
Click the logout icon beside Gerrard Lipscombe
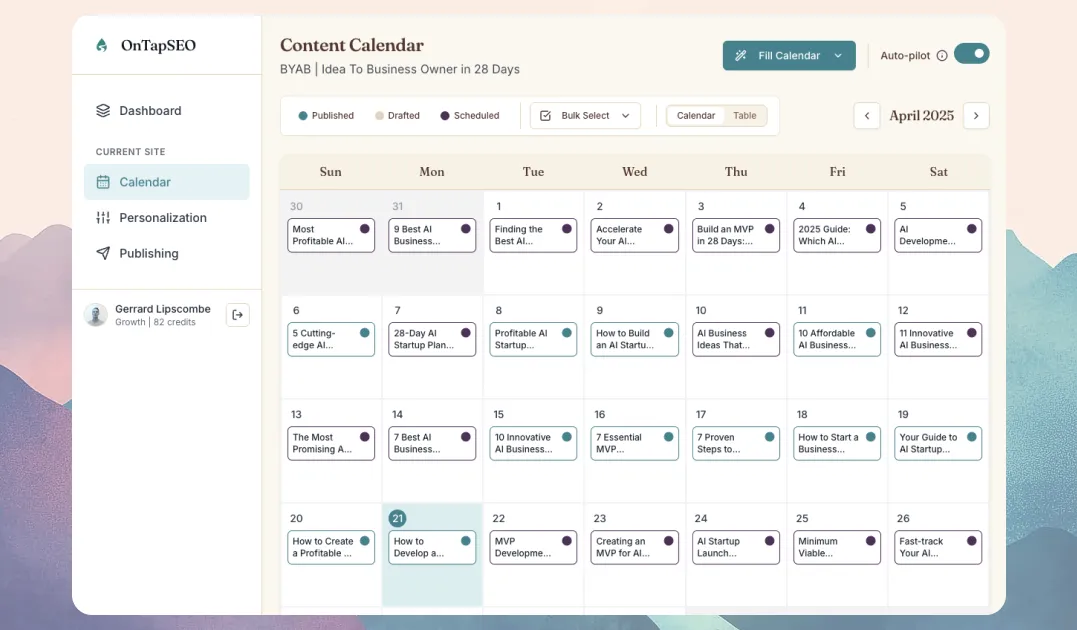[x=238, y=315]
